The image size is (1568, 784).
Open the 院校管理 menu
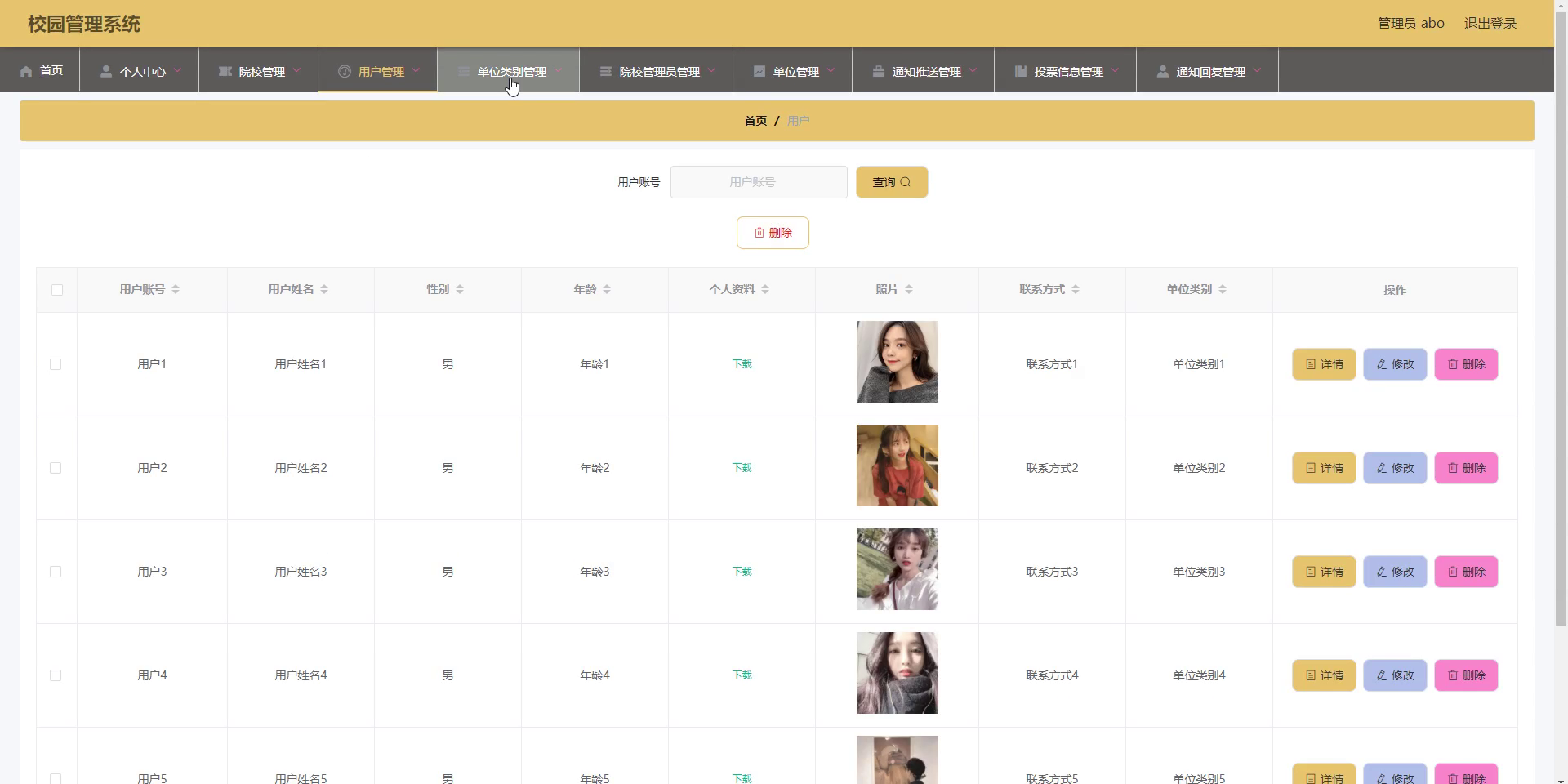pos(259,70)
